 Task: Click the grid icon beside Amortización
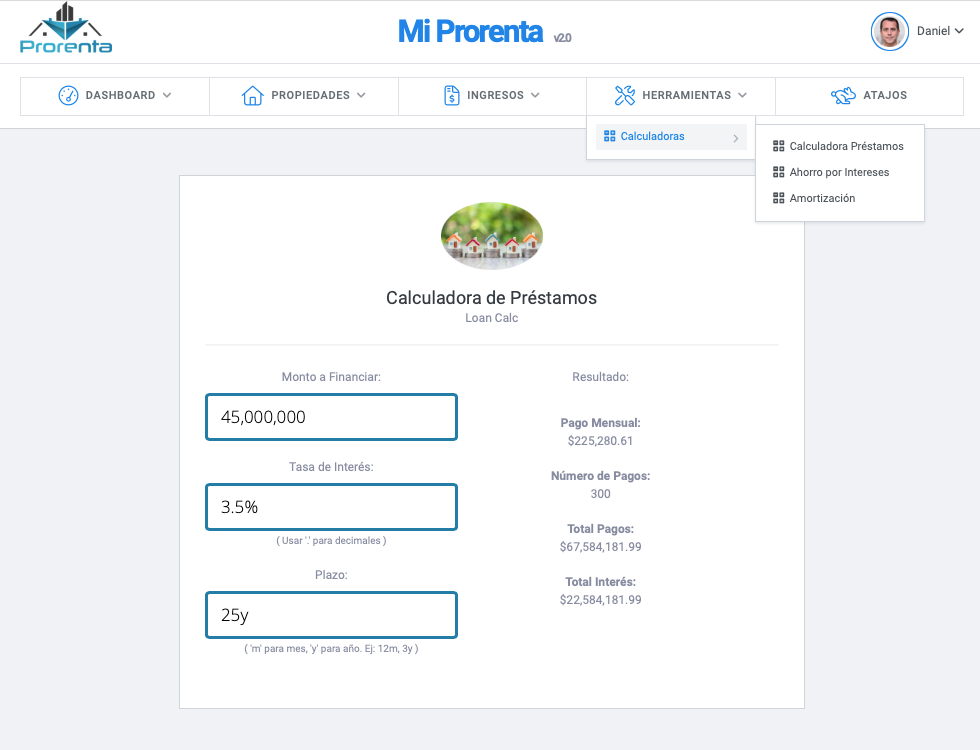point(778,198)
